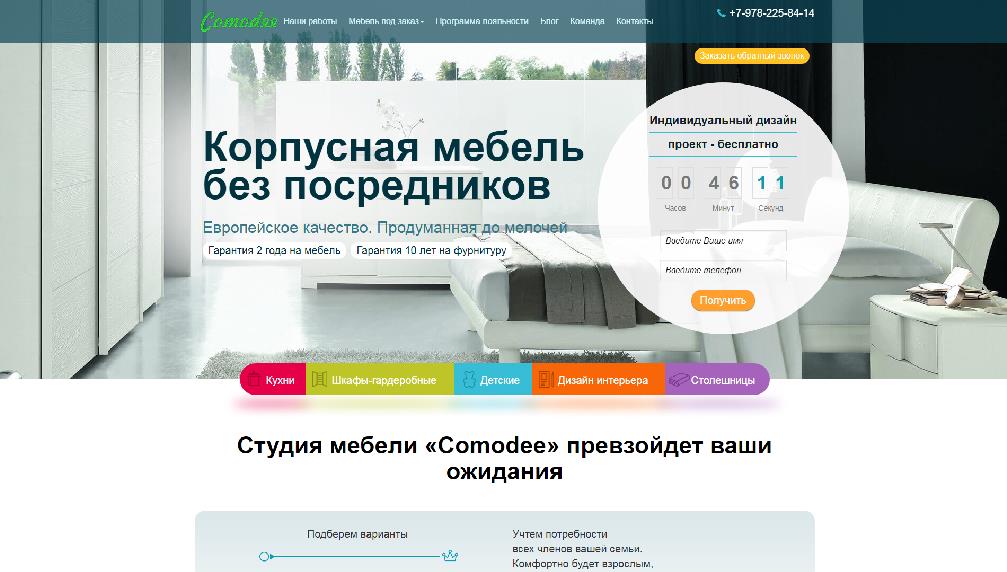This screenshot has height=572, width=1007.
Task: Click the orange Получить button
Action: tap(722, 300)
